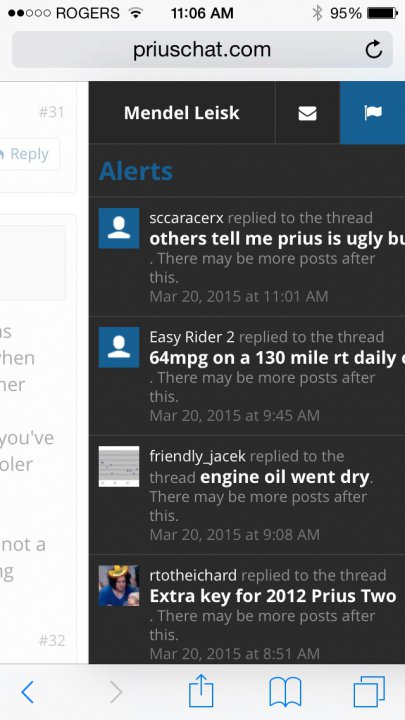
Task: Open Easy Rider 2 default avatar
Action: point(119,347)
